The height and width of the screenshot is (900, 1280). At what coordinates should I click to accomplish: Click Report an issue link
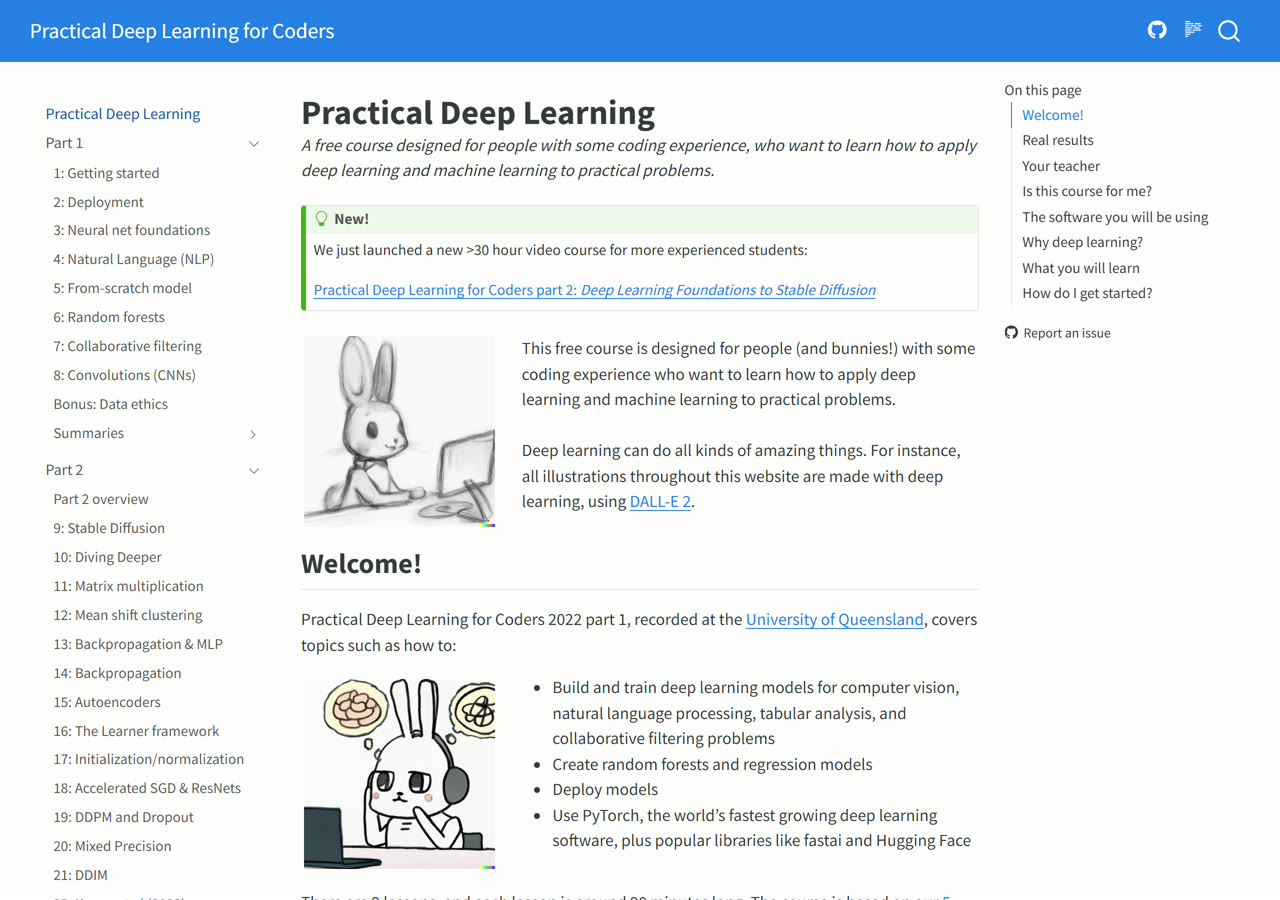[x=1067, y=333]
